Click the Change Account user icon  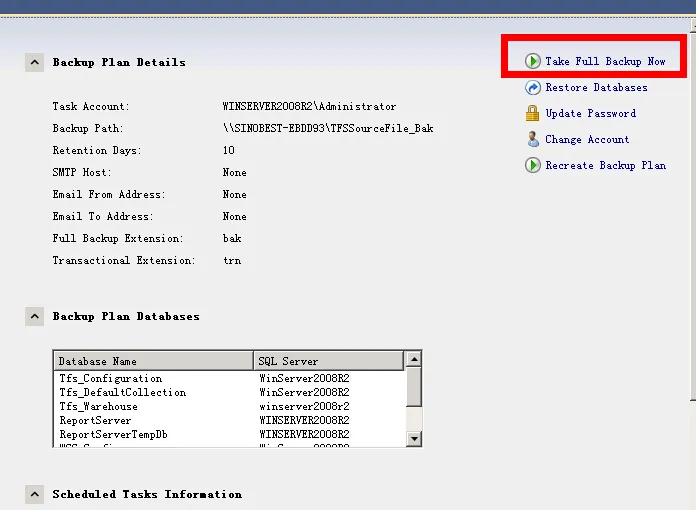pyautogui.click(x=533, y=140)
